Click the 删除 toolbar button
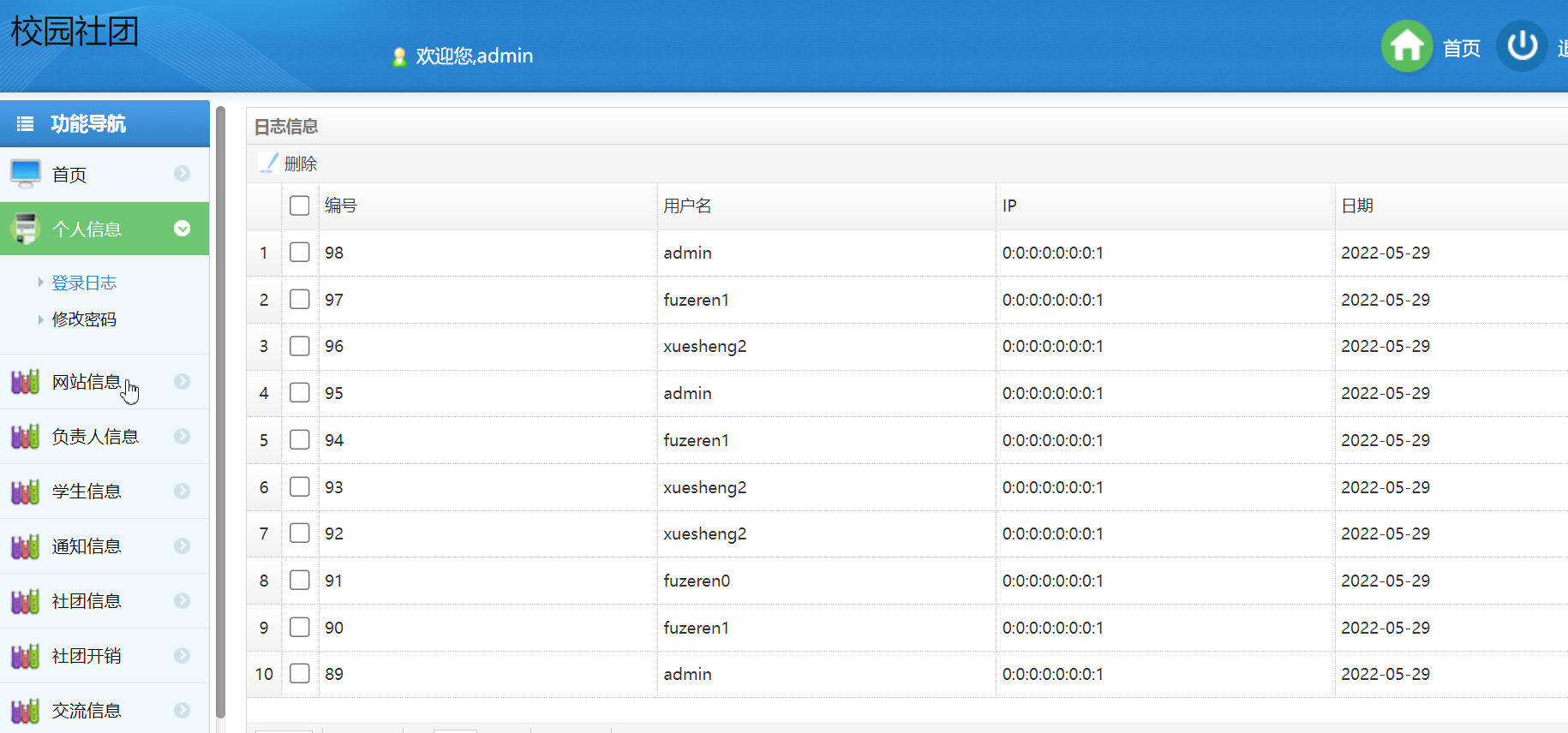 [289, 164]
